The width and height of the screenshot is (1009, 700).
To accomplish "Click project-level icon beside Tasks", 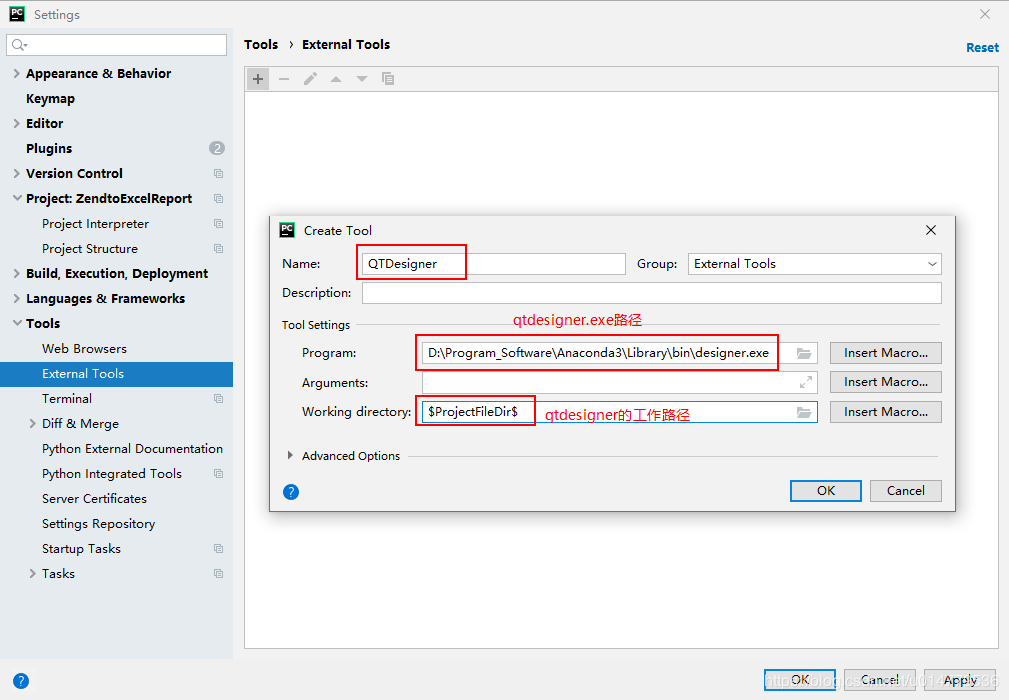I will (219, 574).
